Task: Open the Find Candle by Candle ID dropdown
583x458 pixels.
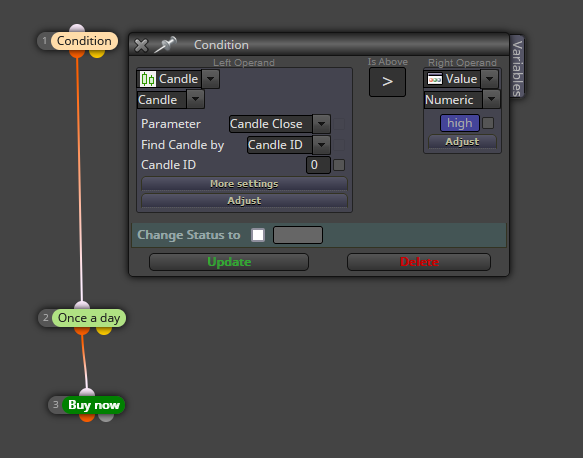Action: point(321,145)
